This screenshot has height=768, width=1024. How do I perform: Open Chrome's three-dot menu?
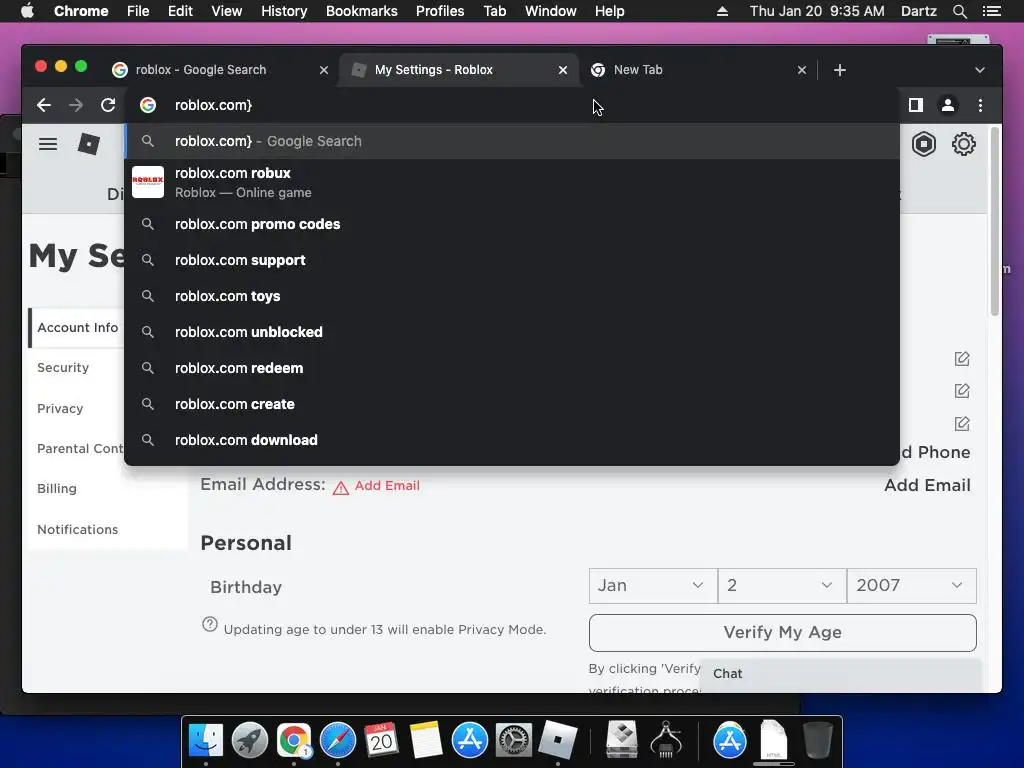point(980,105)
